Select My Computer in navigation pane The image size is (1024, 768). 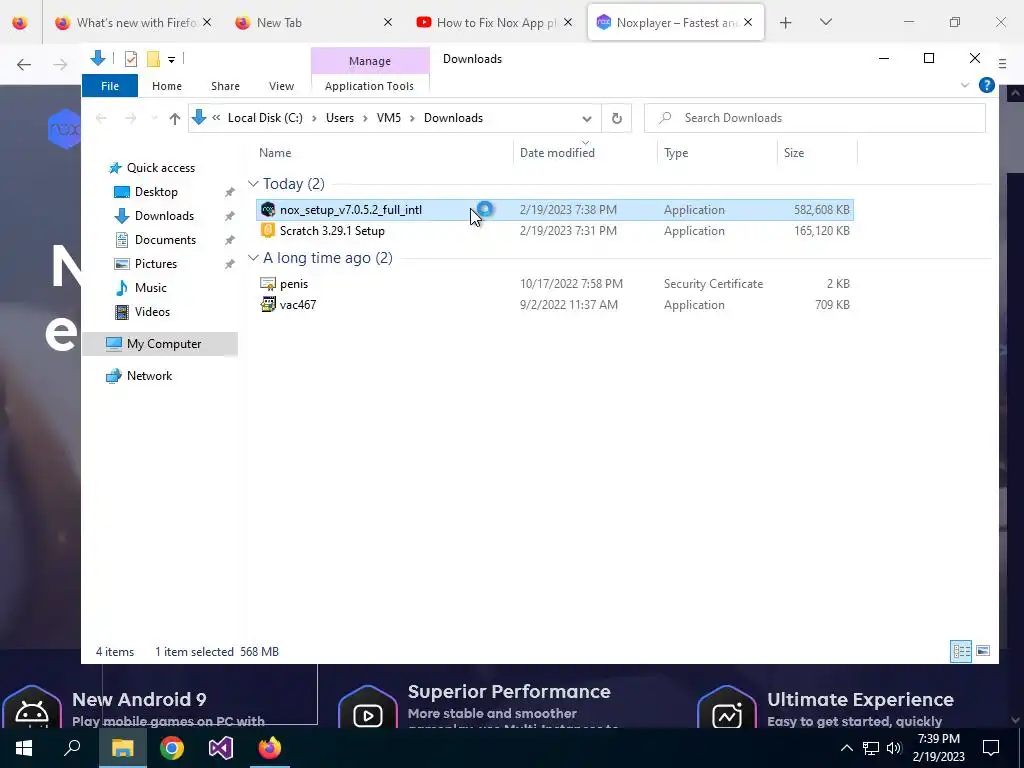(160, 344)
